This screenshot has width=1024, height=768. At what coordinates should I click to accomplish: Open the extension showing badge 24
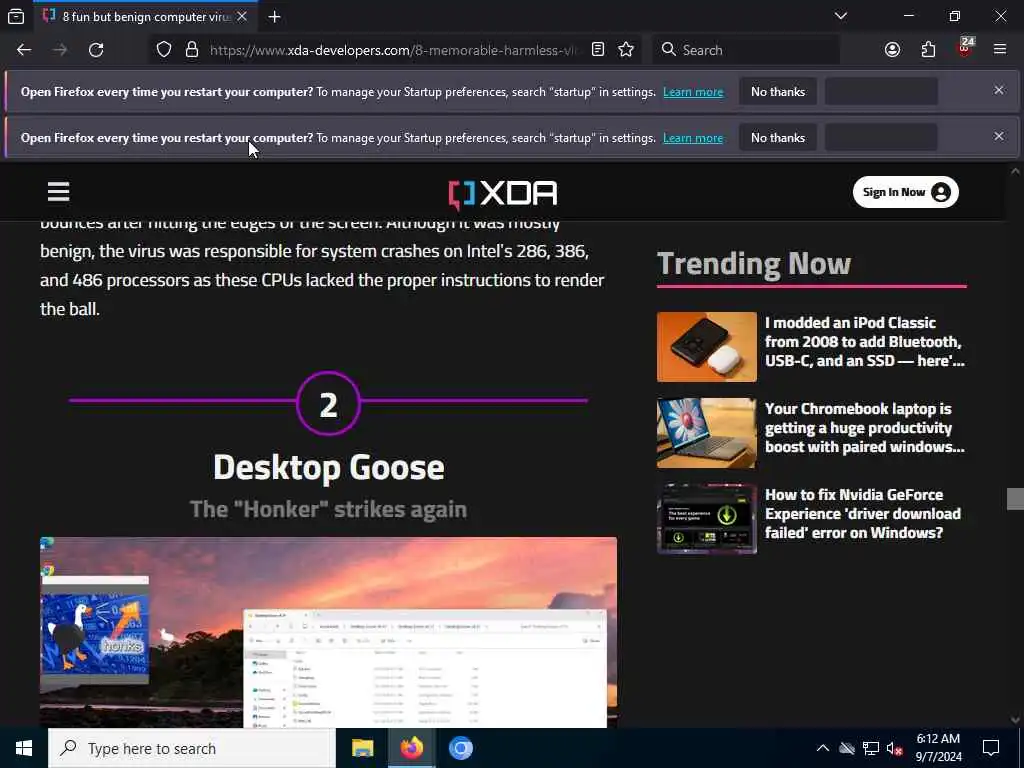point(965,48)
